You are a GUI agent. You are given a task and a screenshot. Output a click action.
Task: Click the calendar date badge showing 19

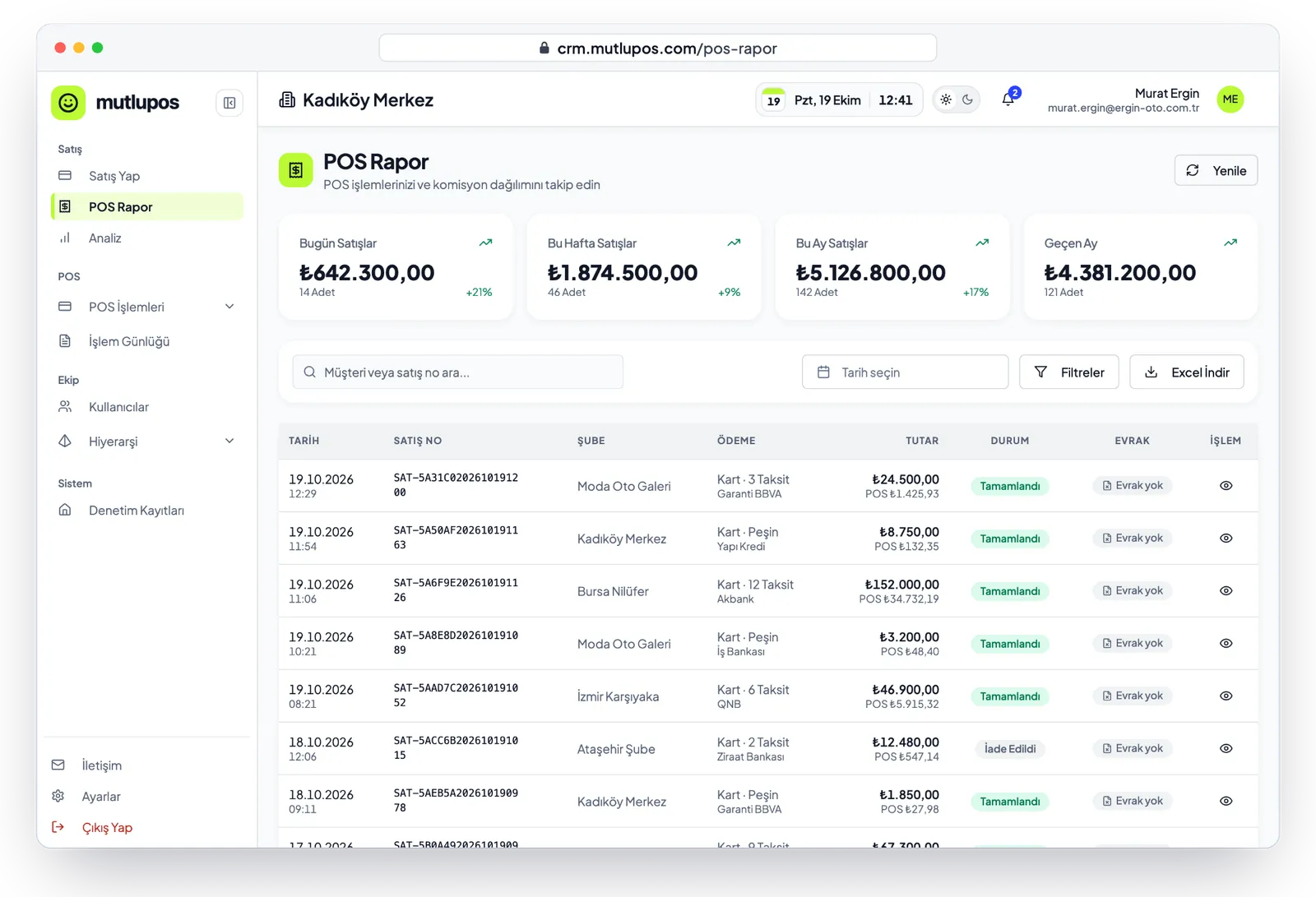(773, 99)
